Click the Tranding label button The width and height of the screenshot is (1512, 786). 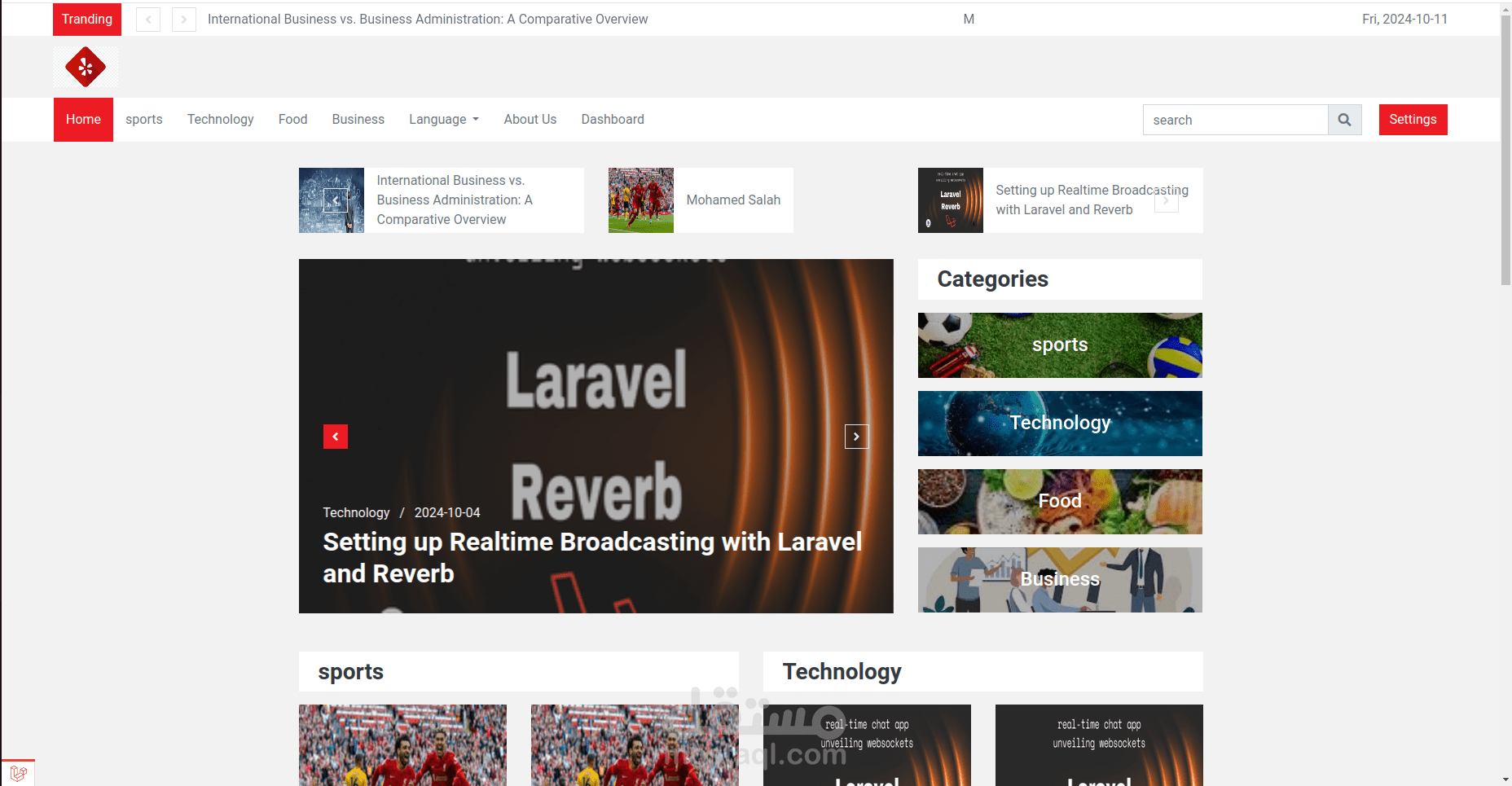pyautogui.click(x=87, y=20)
